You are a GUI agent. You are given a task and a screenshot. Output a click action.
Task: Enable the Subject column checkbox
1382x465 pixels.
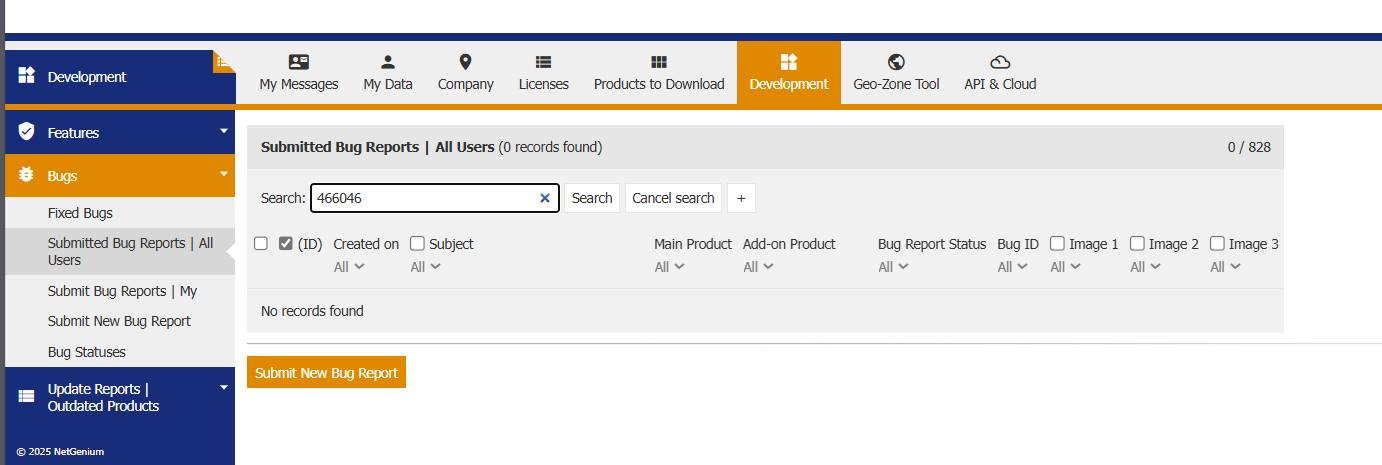pyautogui.click(x=418, y=243)
